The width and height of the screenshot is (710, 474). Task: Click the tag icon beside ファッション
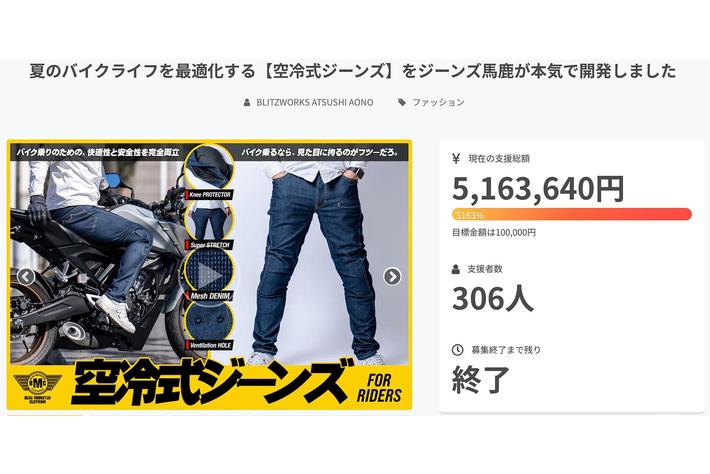[402, 102]
